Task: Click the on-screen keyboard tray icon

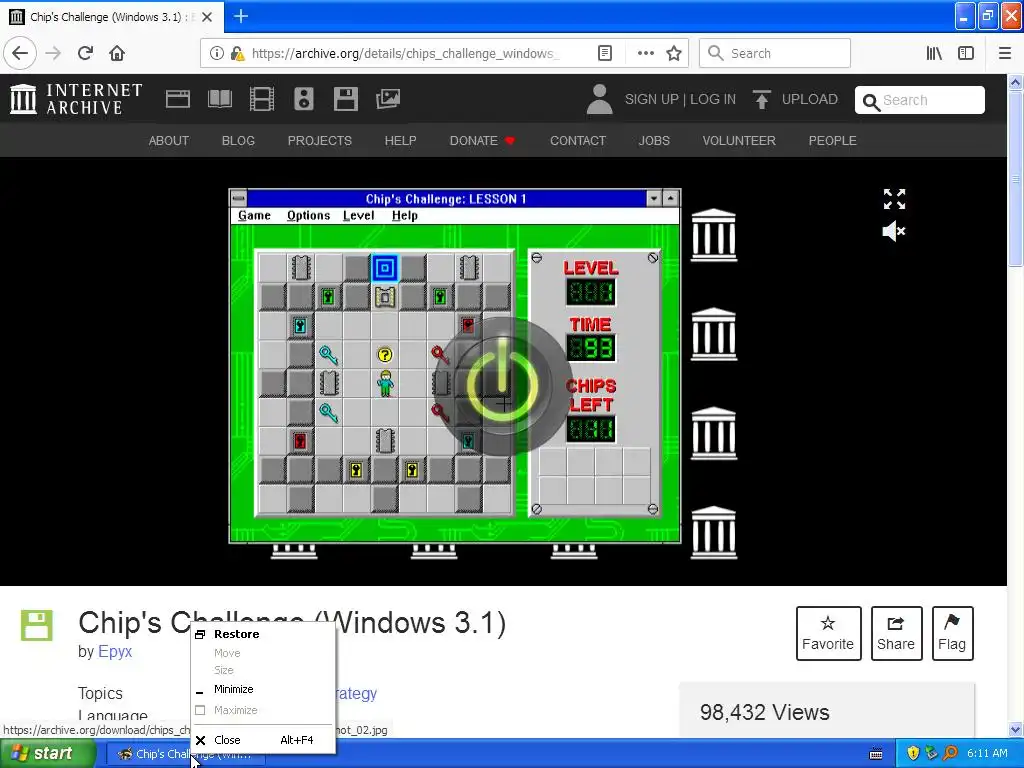Action: tap(876, 754)
